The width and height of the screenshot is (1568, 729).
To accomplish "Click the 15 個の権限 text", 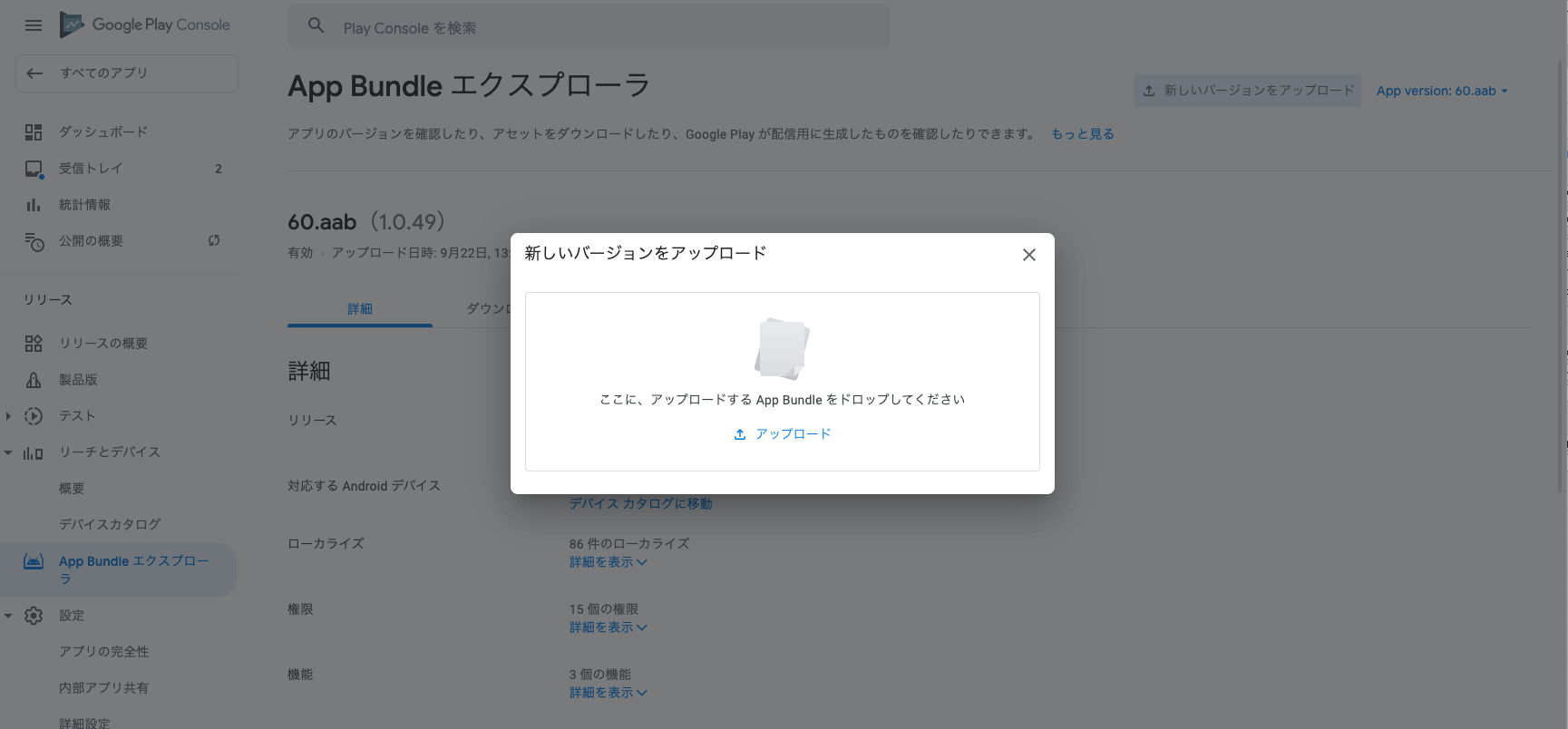I will click(x=604, y=609).
